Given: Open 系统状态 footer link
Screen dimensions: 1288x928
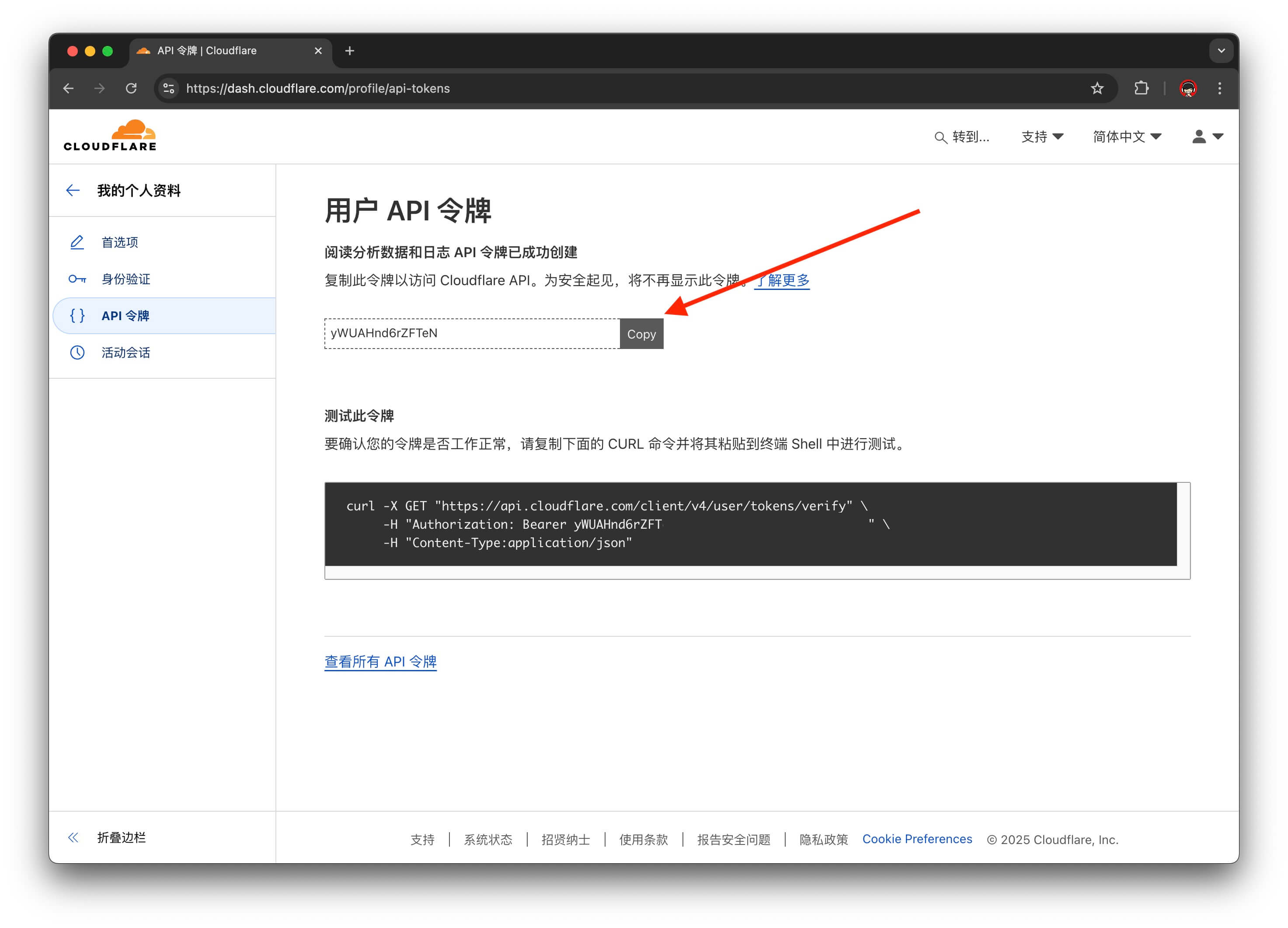Looking at the screenshot, I should coord(488,840).
